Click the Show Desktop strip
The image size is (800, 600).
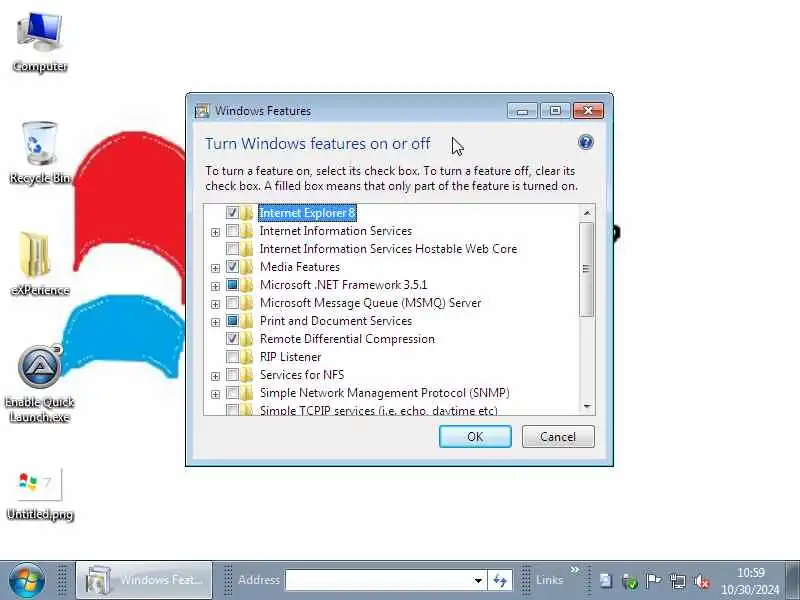(x=792, y=580)
